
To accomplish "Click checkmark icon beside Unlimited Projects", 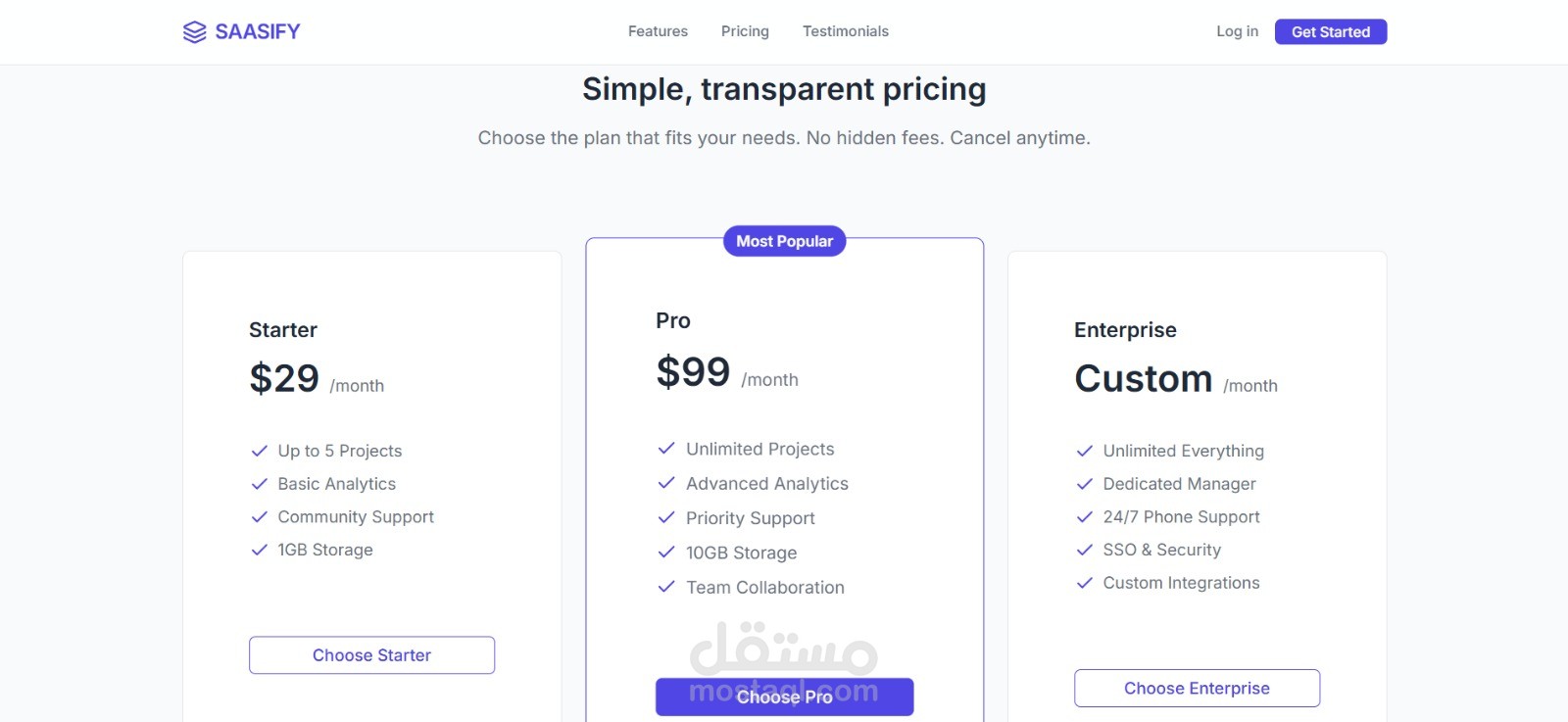I will [x=666, y=449].
